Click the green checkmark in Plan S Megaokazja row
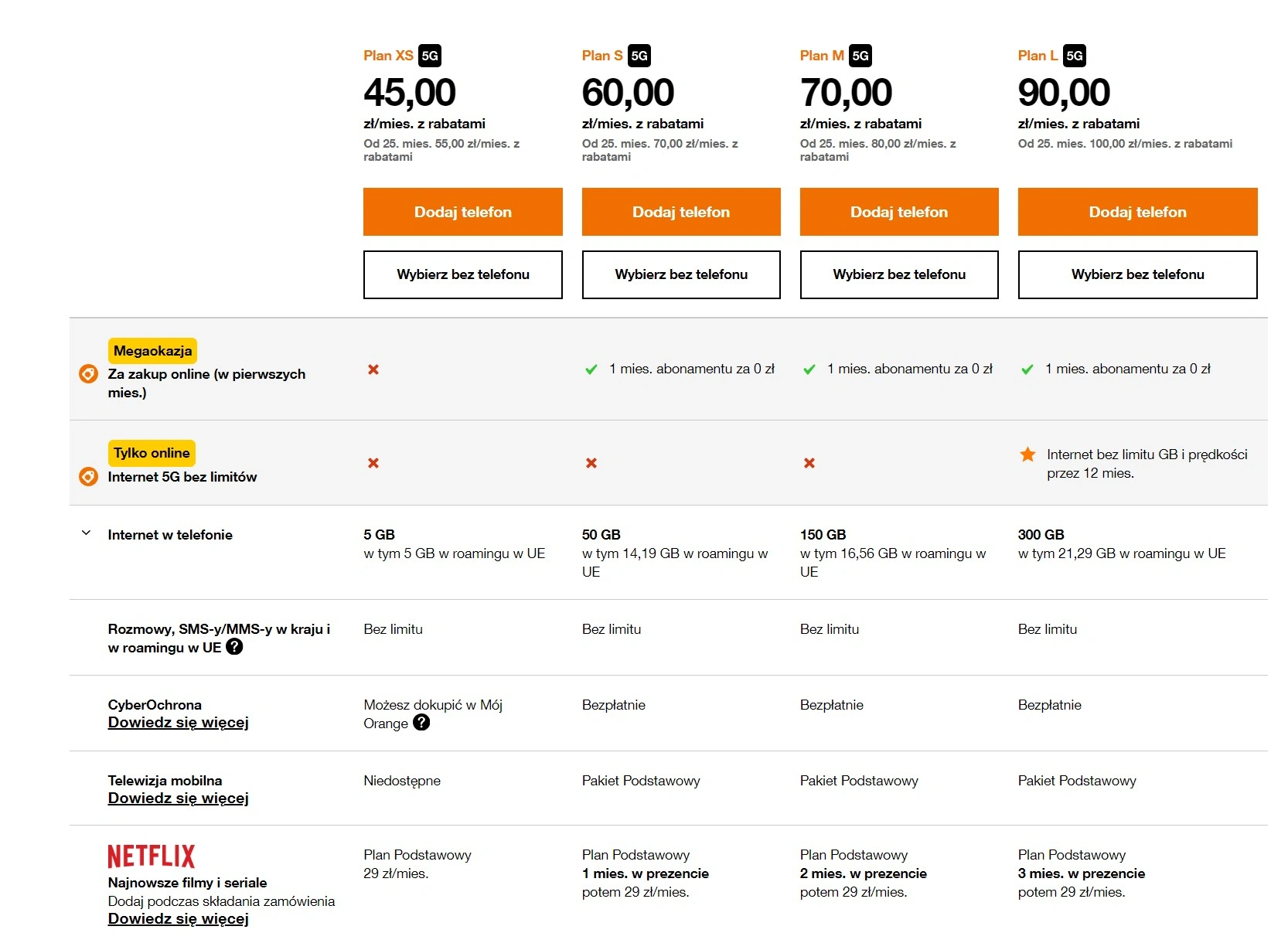The width and height of the screenshot is (1288, 933). pyautogui.click(x=591, y=369)
